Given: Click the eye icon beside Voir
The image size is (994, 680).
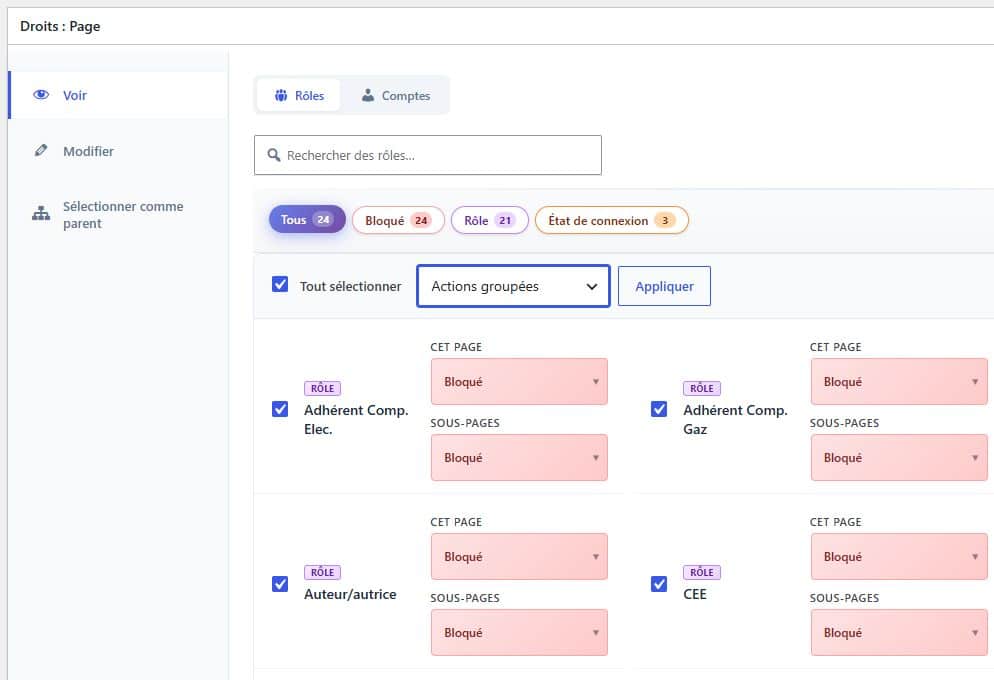Looking at the screenshot, I should (41, 95).
